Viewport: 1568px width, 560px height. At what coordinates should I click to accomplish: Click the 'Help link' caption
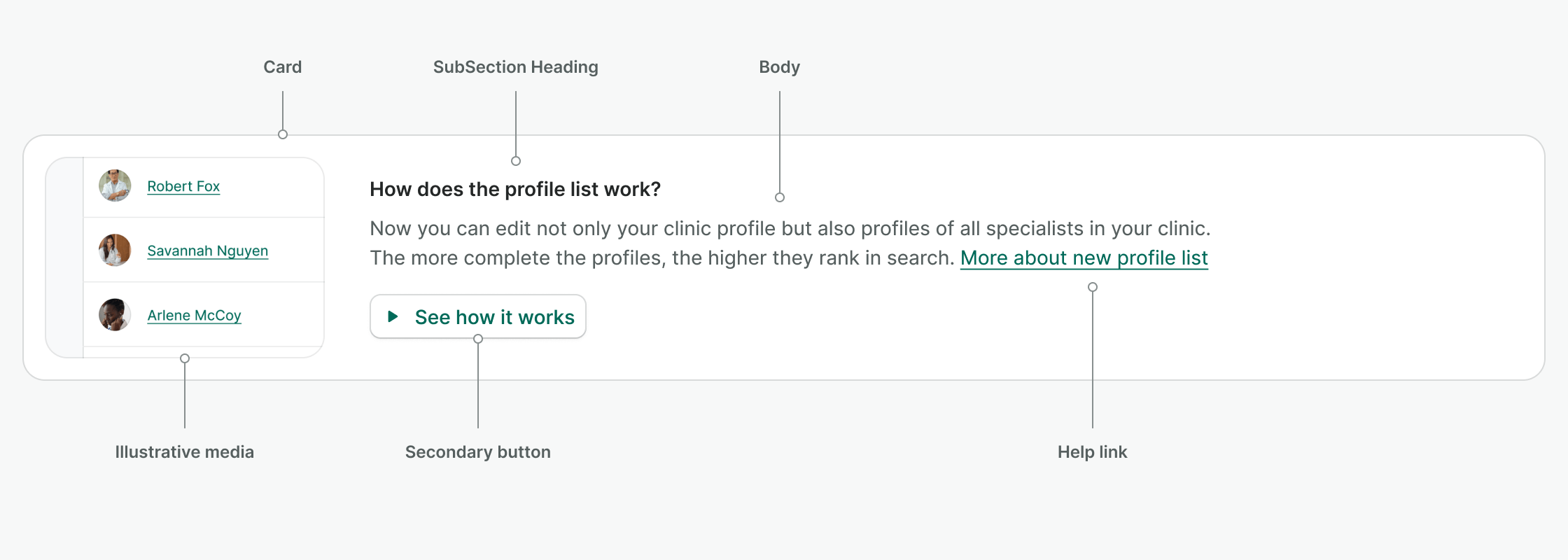1092,452
